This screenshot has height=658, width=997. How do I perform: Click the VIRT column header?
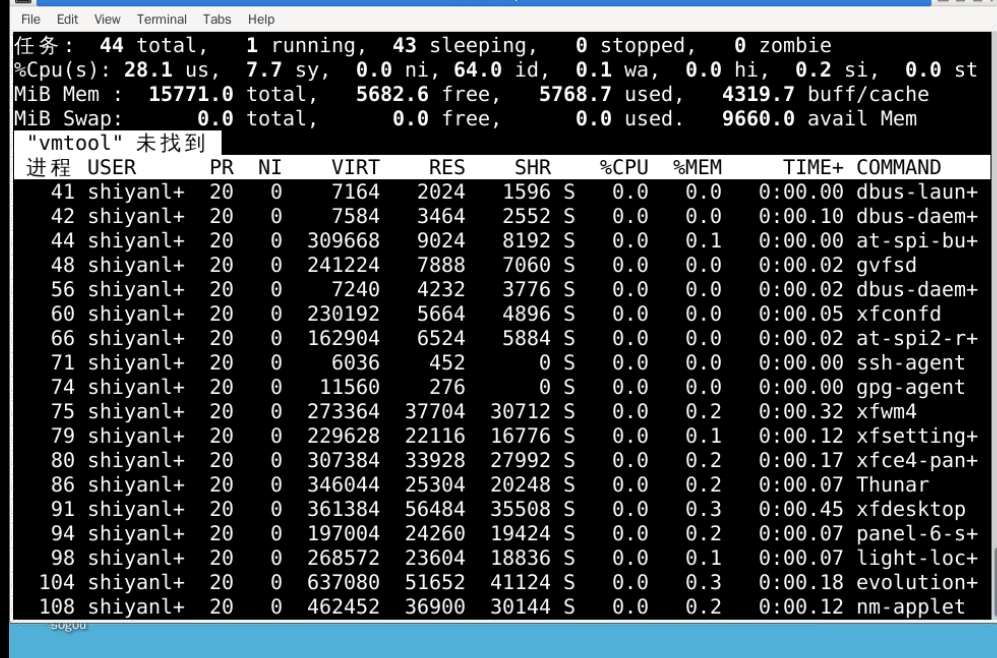tap(355, 167)
